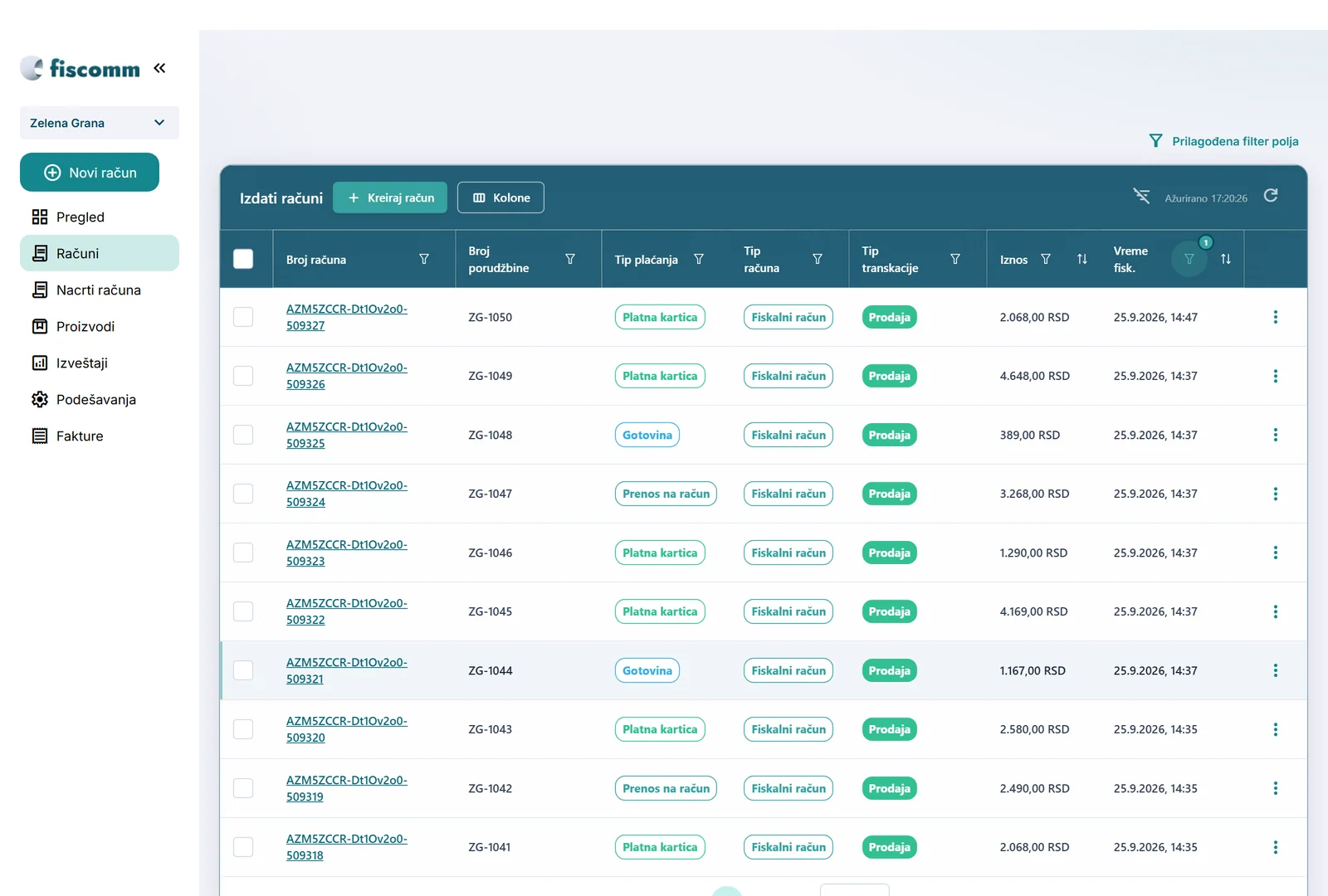Viewport: 1328px width, 896px height.
Task: Open row actions menu for ZG-1050
Action: point(1276,317)
